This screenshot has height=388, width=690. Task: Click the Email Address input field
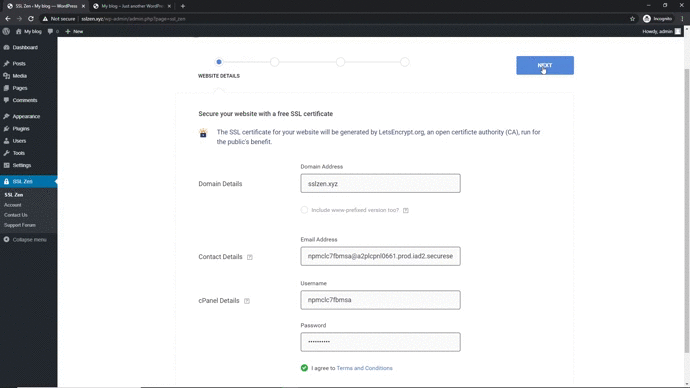point(380,256)
